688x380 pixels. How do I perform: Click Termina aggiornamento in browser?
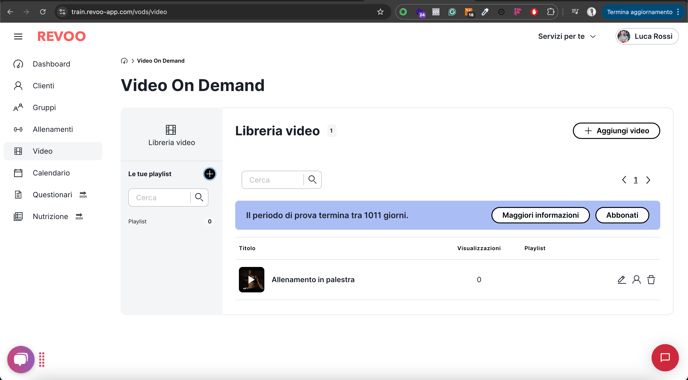[643, 12]
